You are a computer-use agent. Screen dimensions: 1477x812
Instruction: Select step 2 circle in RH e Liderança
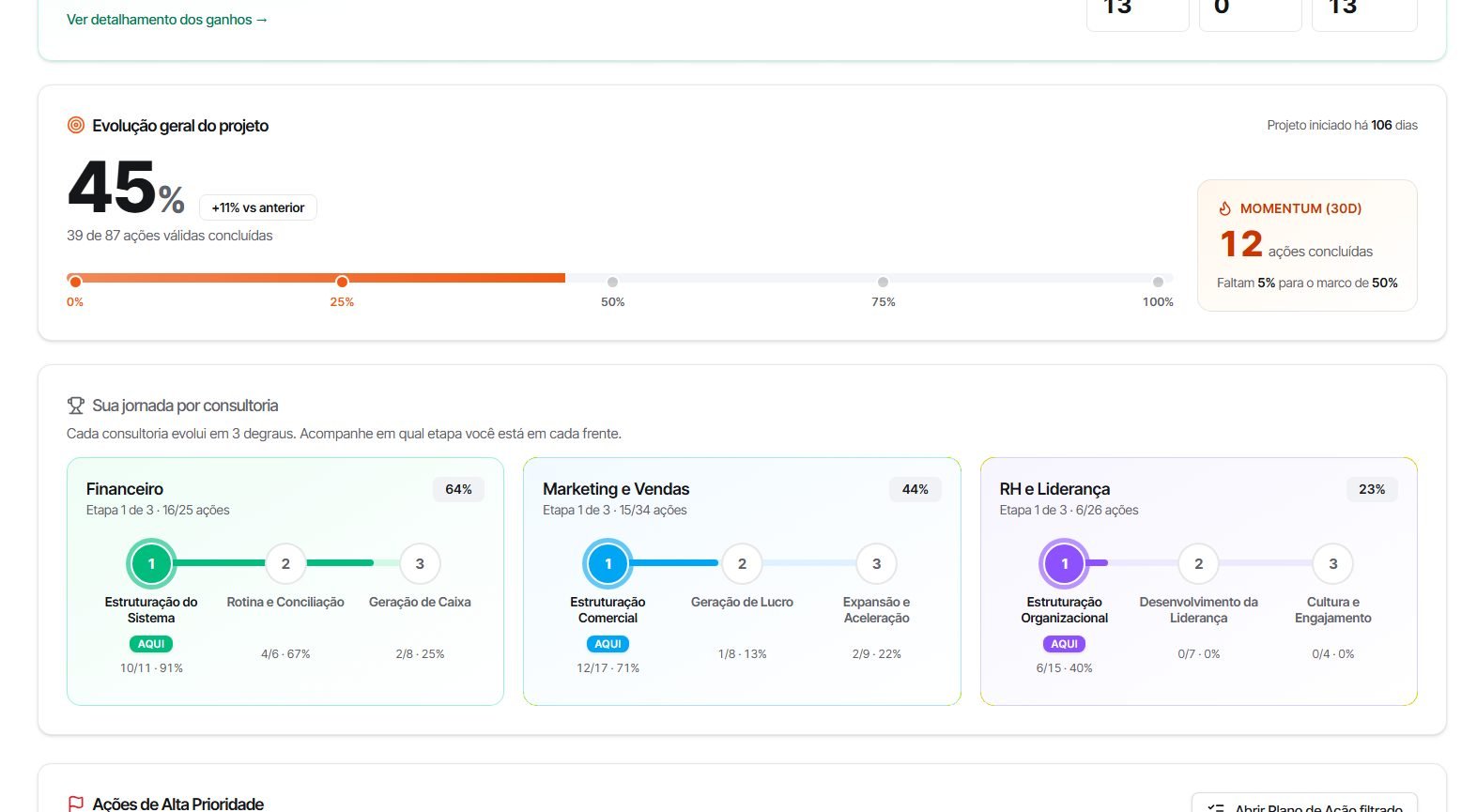pyautogui.click(x=1198, y=564)
